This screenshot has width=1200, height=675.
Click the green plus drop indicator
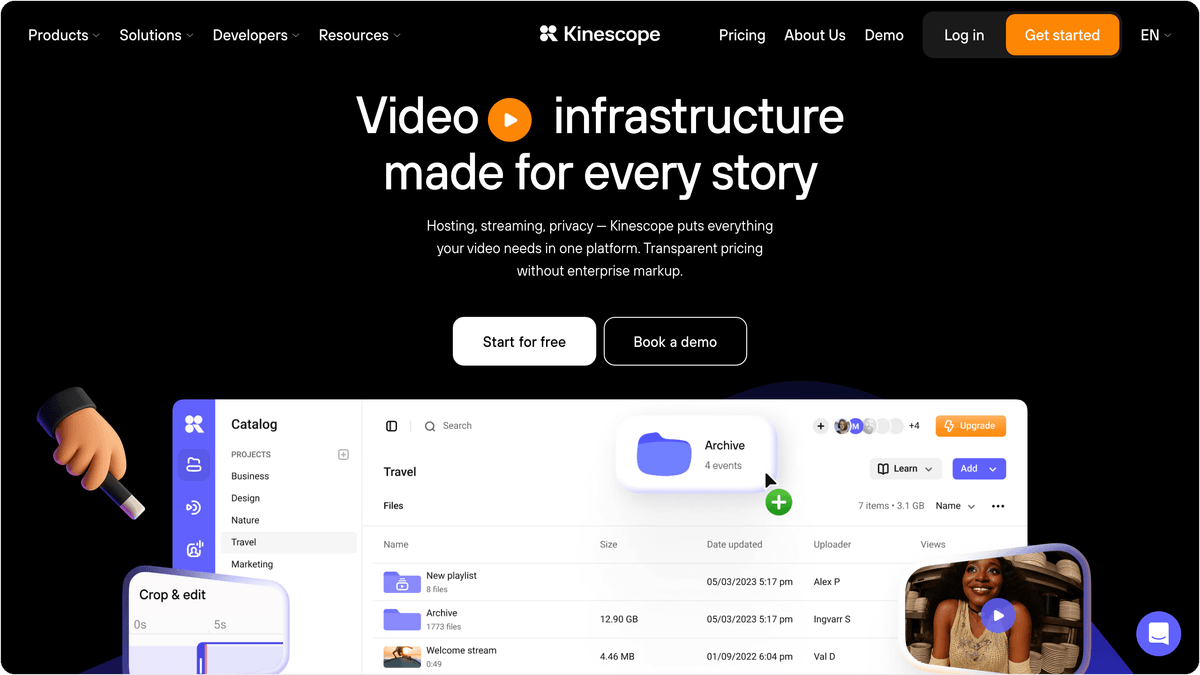click(x=779, y=502)
